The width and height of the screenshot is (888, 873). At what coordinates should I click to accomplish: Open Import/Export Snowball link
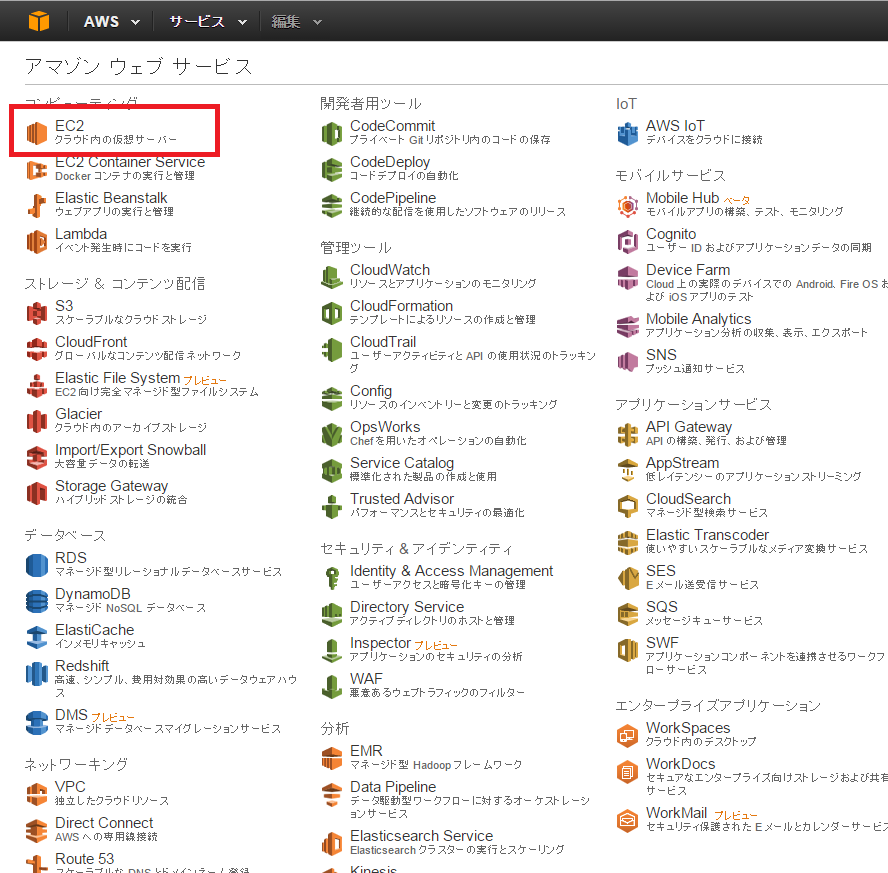[130, 450]
